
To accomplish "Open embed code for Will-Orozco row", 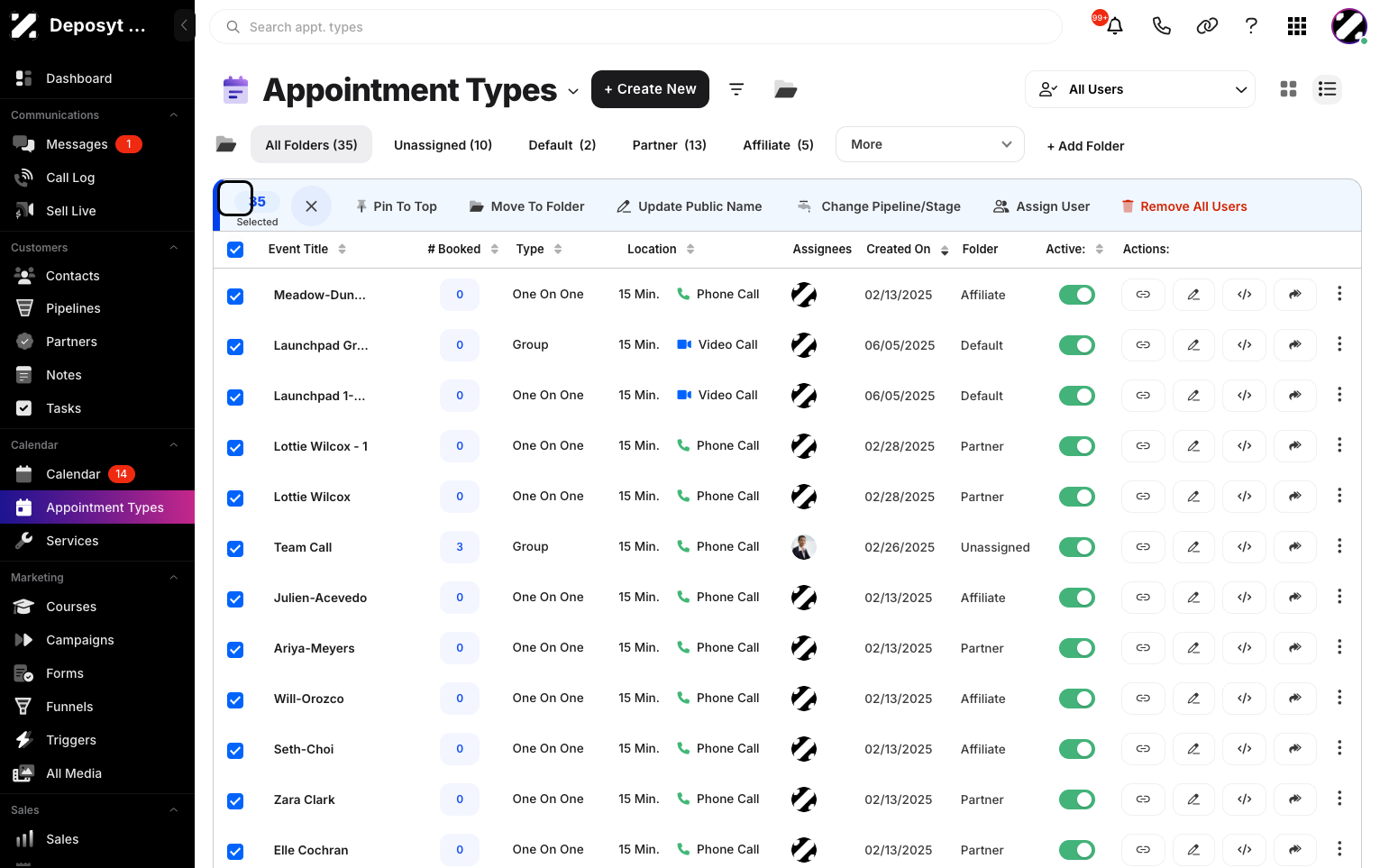I will point(1245,699).
